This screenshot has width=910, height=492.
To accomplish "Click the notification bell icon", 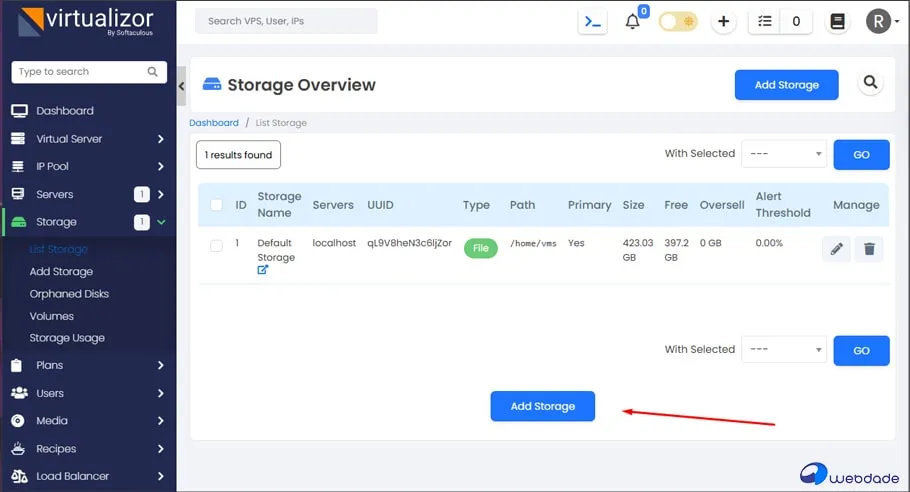I will [x=632, y=22].
